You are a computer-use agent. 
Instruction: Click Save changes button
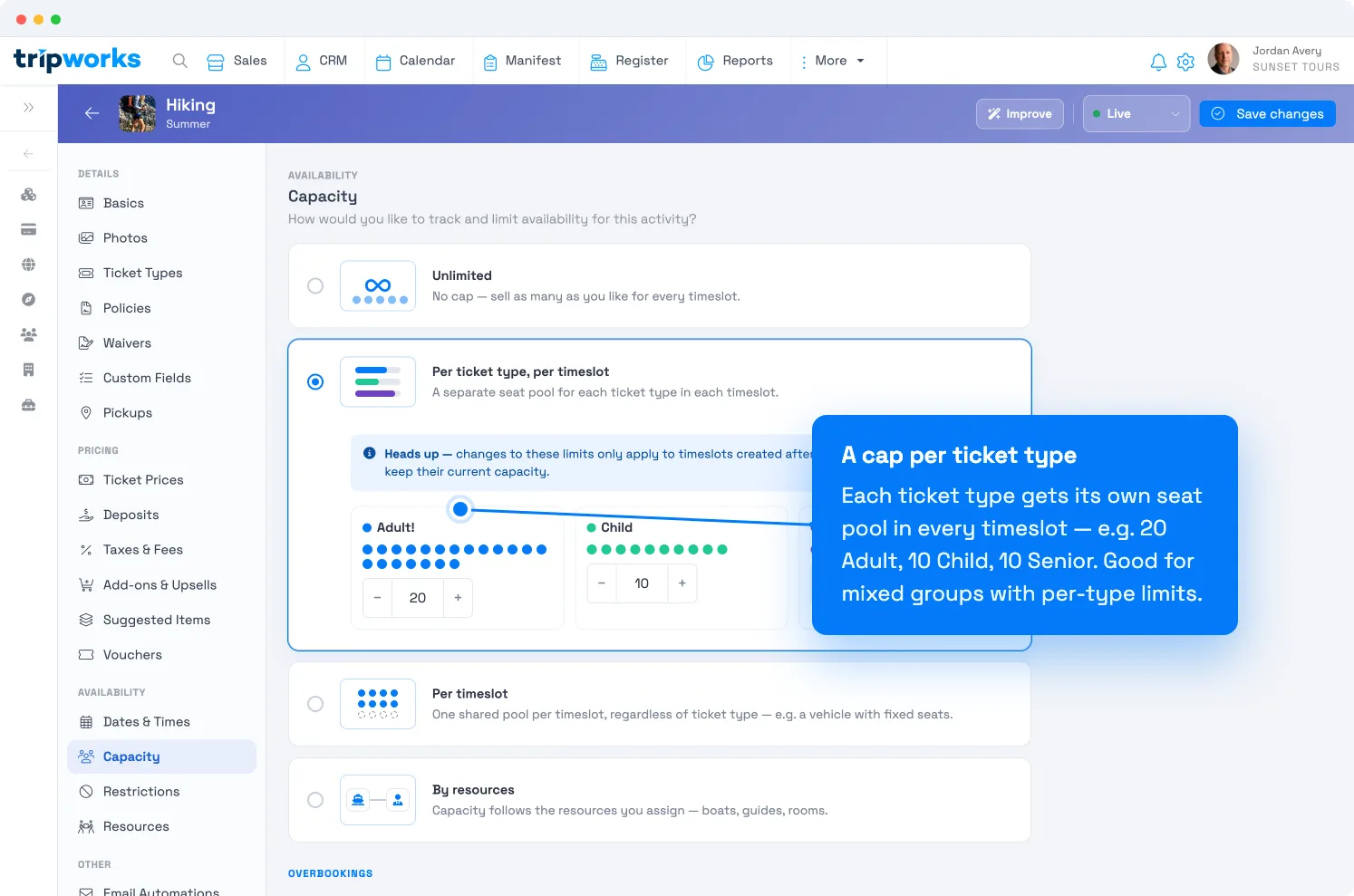[x=1267, y=114]
